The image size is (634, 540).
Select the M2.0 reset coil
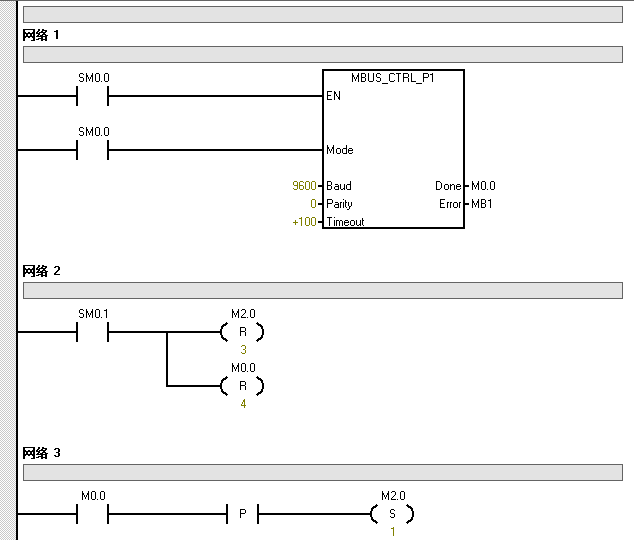[x=243, y=333]
